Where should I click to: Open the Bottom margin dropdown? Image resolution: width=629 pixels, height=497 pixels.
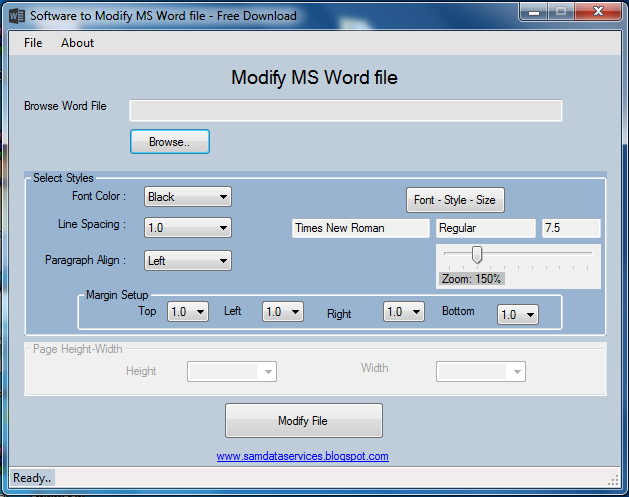pyautogui.click(x=518, y=314)
